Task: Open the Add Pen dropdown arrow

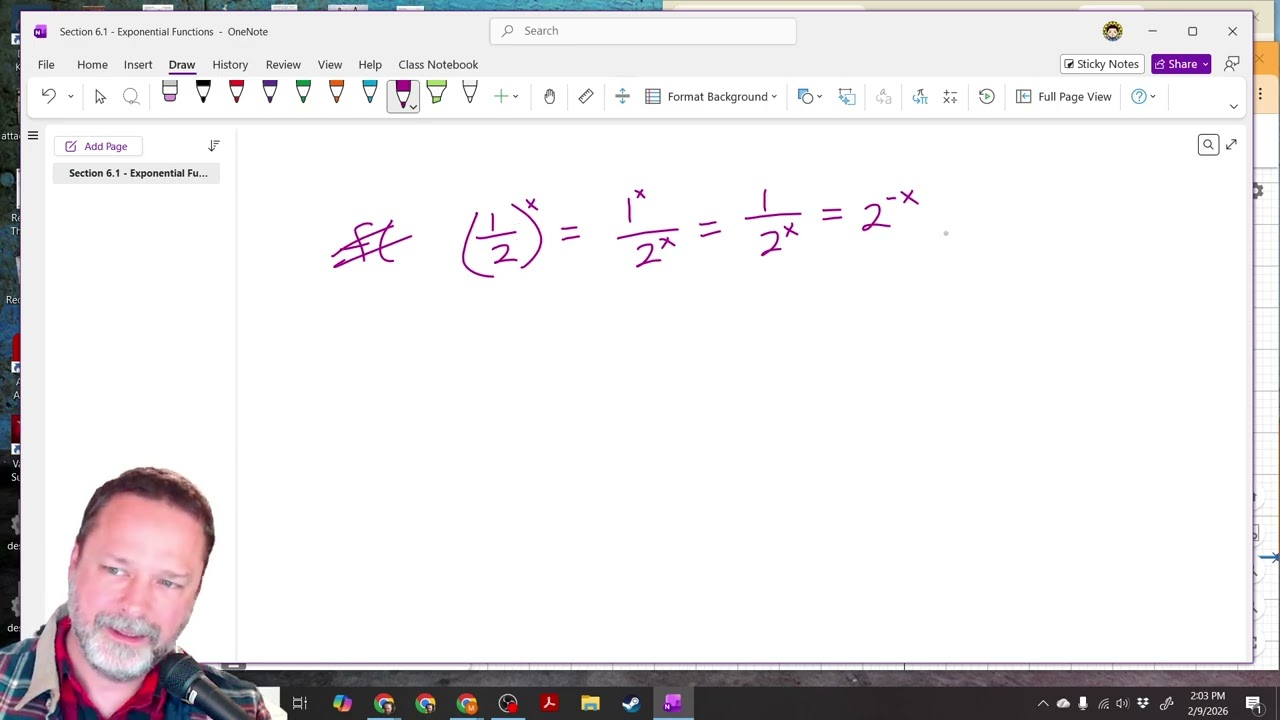Action: click(516, 97)
